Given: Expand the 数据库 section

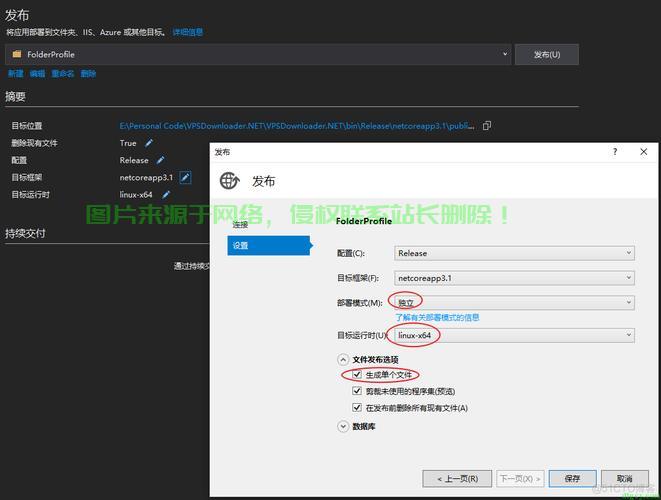Looking at the screenshot, I should (344, 426).
